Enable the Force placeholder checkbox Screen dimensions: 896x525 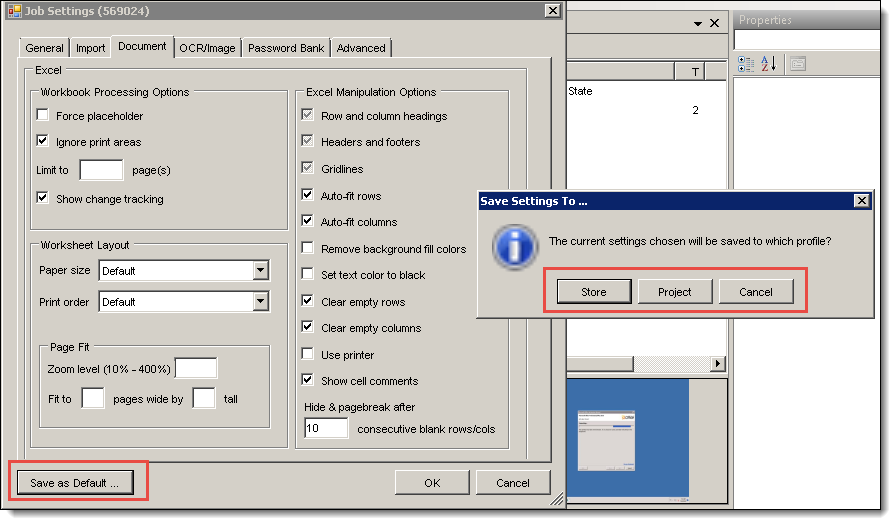click(x=43, y=116)
